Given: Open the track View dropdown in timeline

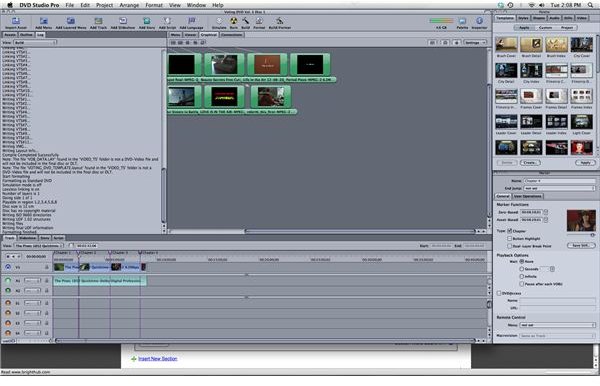Looking at the screenshot, I should (x=39, y=246).
